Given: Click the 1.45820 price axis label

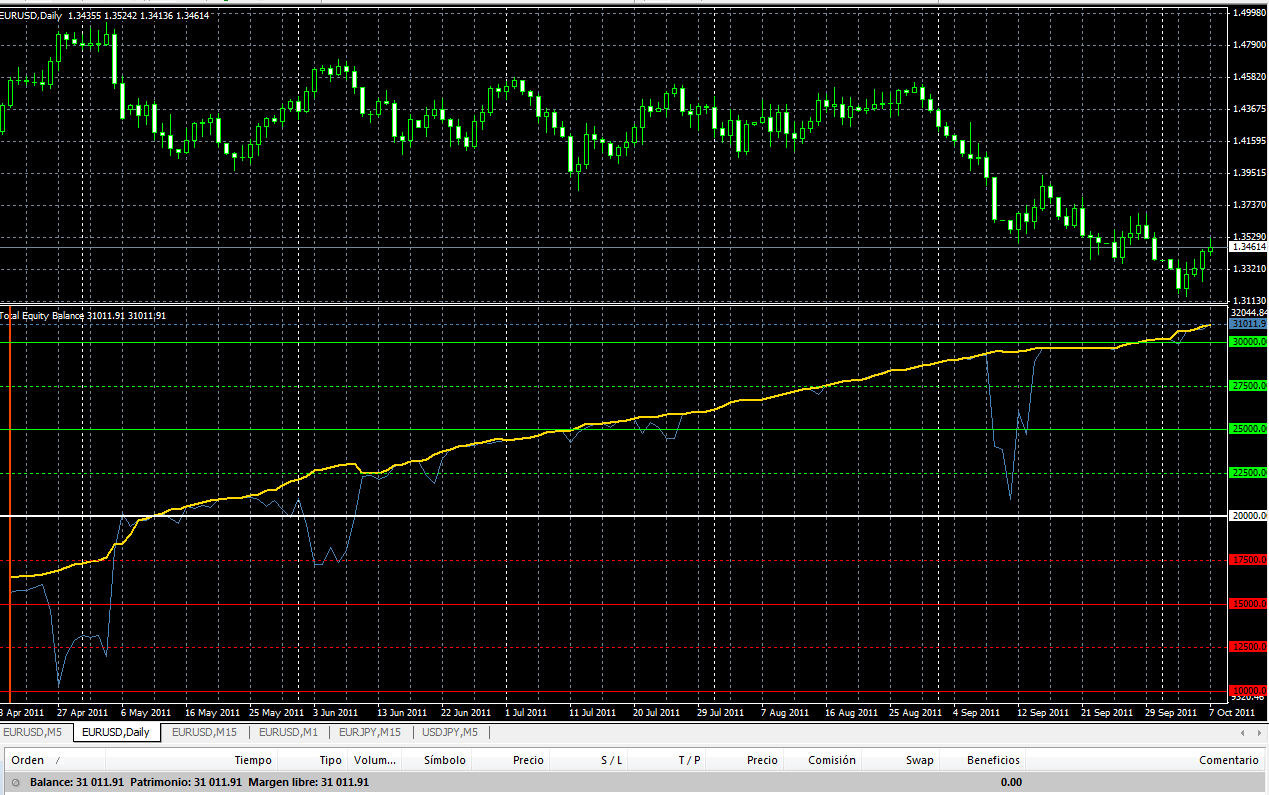Looking at the screenshot, I should 1249,77.
